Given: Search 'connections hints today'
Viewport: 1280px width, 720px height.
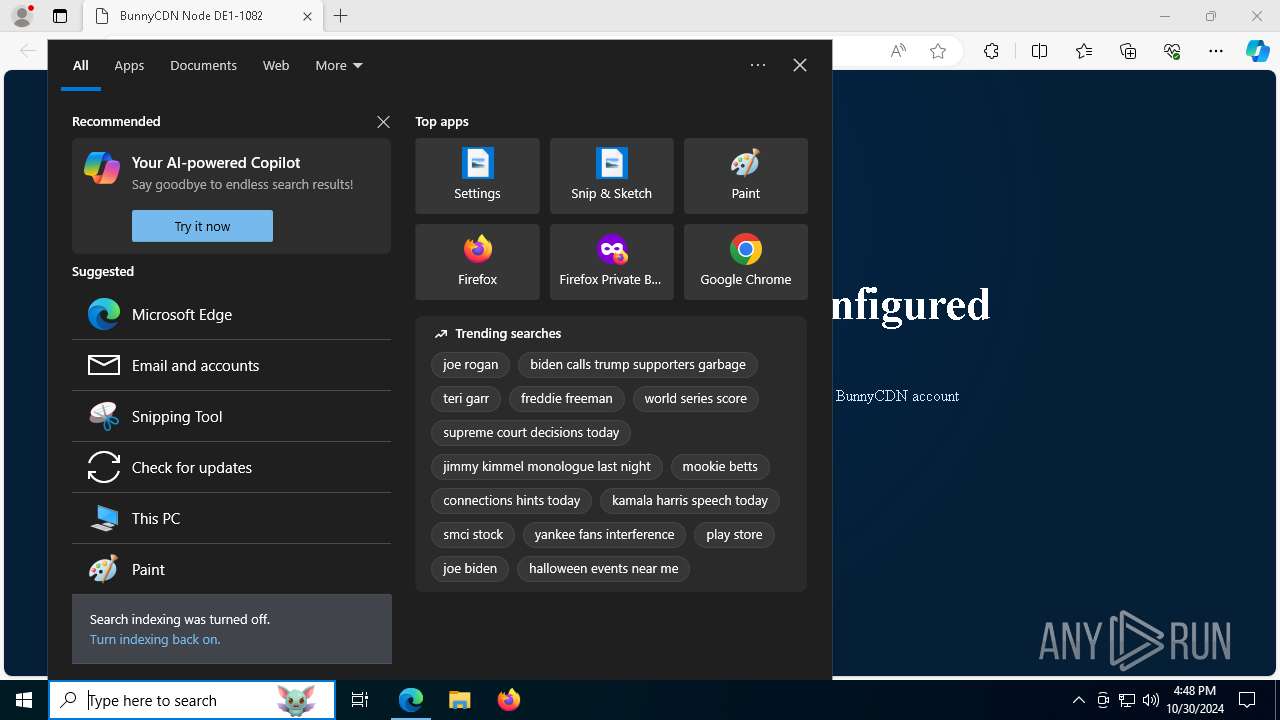Looking at the screenshot, I should [x=512, y=501].
